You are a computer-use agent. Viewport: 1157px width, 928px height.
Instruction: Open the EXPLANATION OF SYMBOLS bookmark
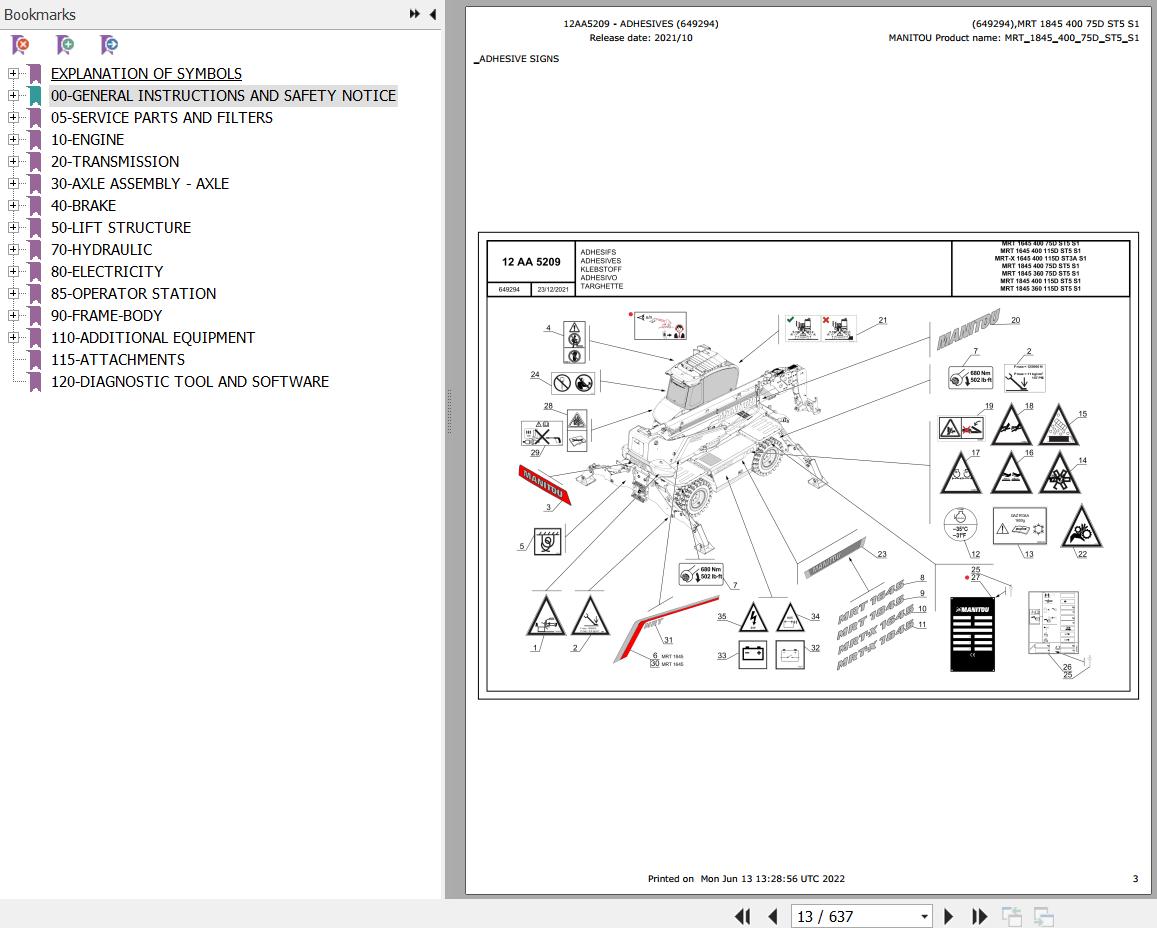[146, 74]
